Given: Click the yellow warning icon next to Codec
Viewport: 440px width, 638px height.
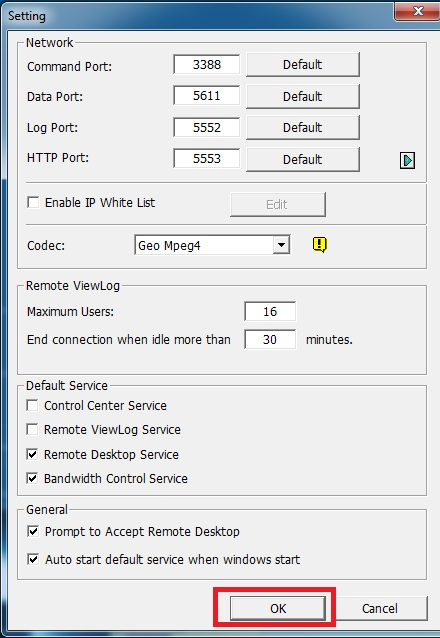Looking at the screenshot, I should [x=320, y=245].
